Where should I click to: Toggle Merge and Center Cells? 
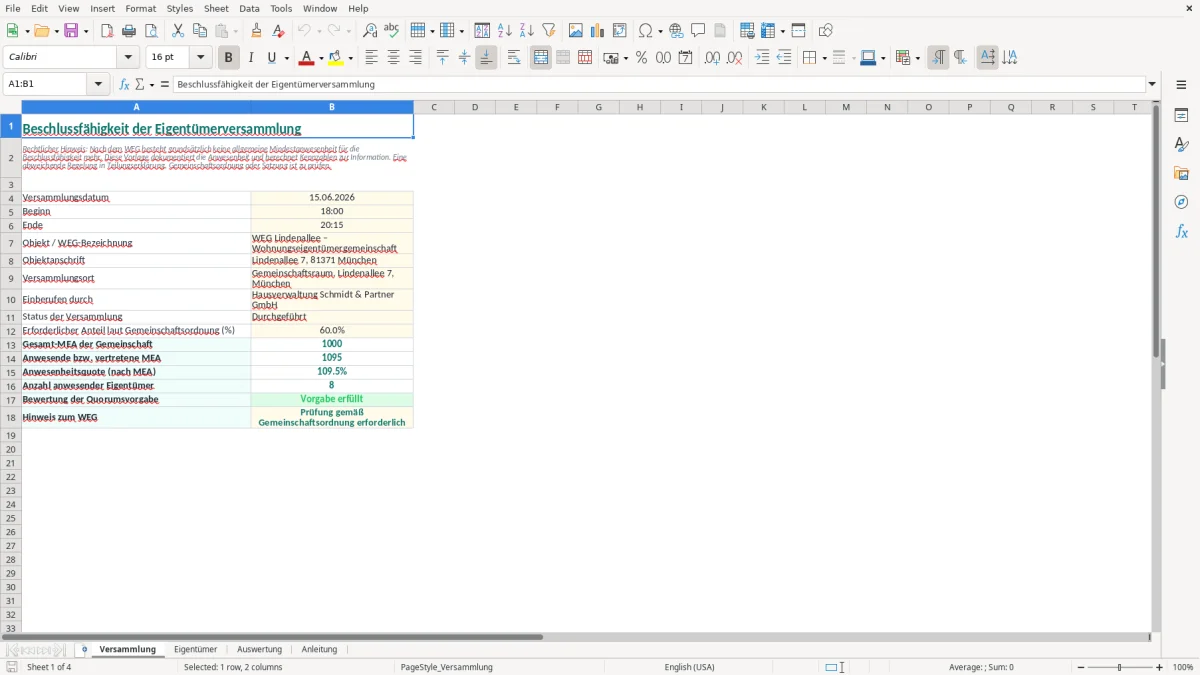541,58
